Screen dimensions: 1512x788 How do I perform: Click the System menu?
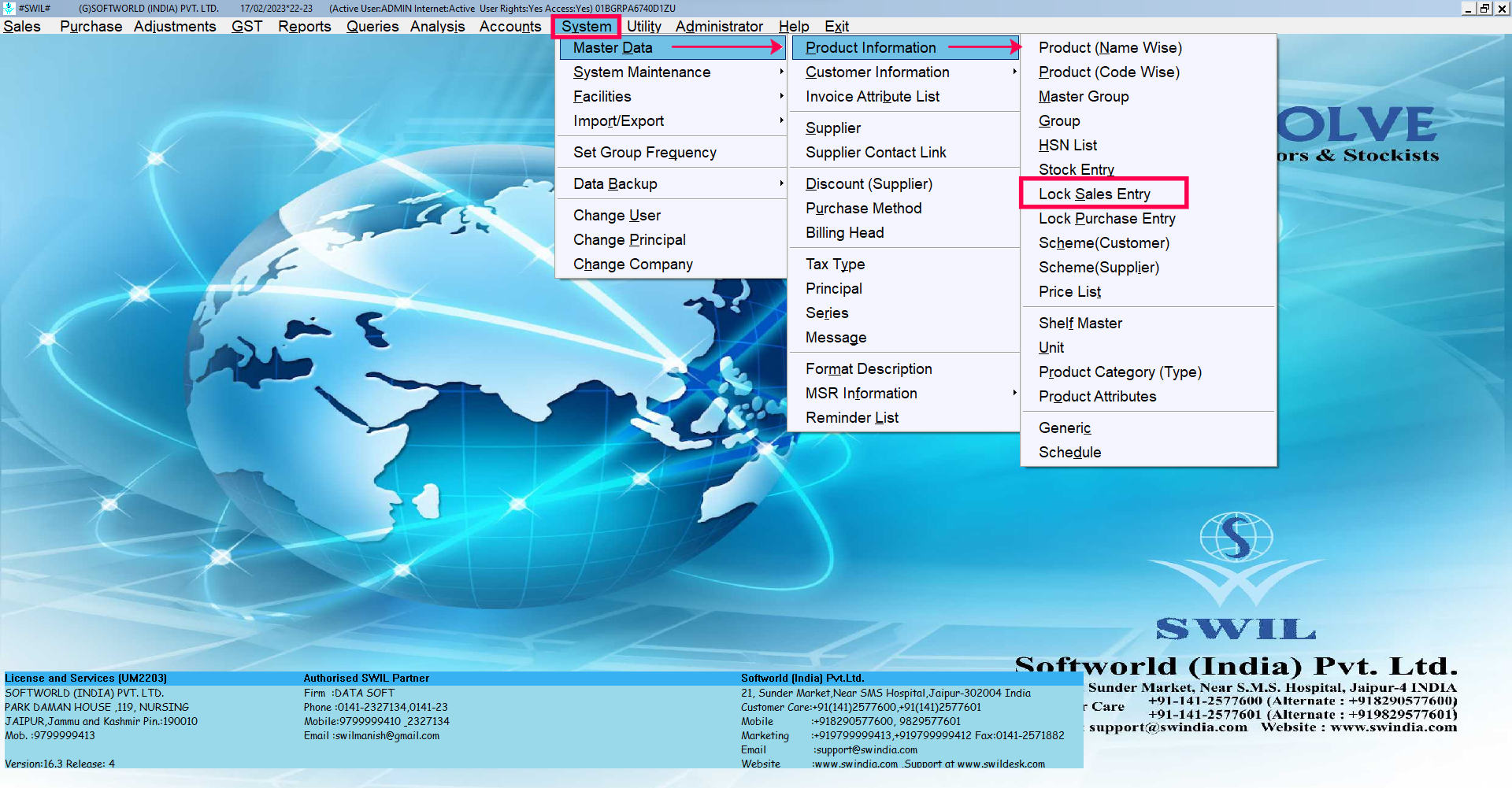586,26
